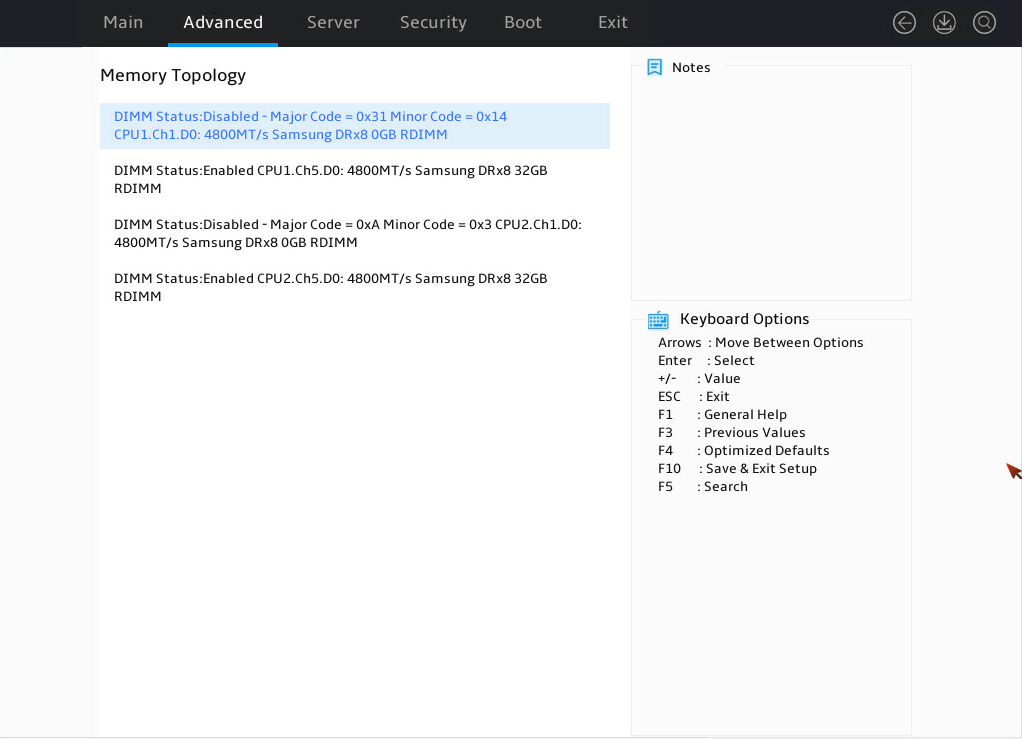Click the save/download icon in the header

coord(944,23)
